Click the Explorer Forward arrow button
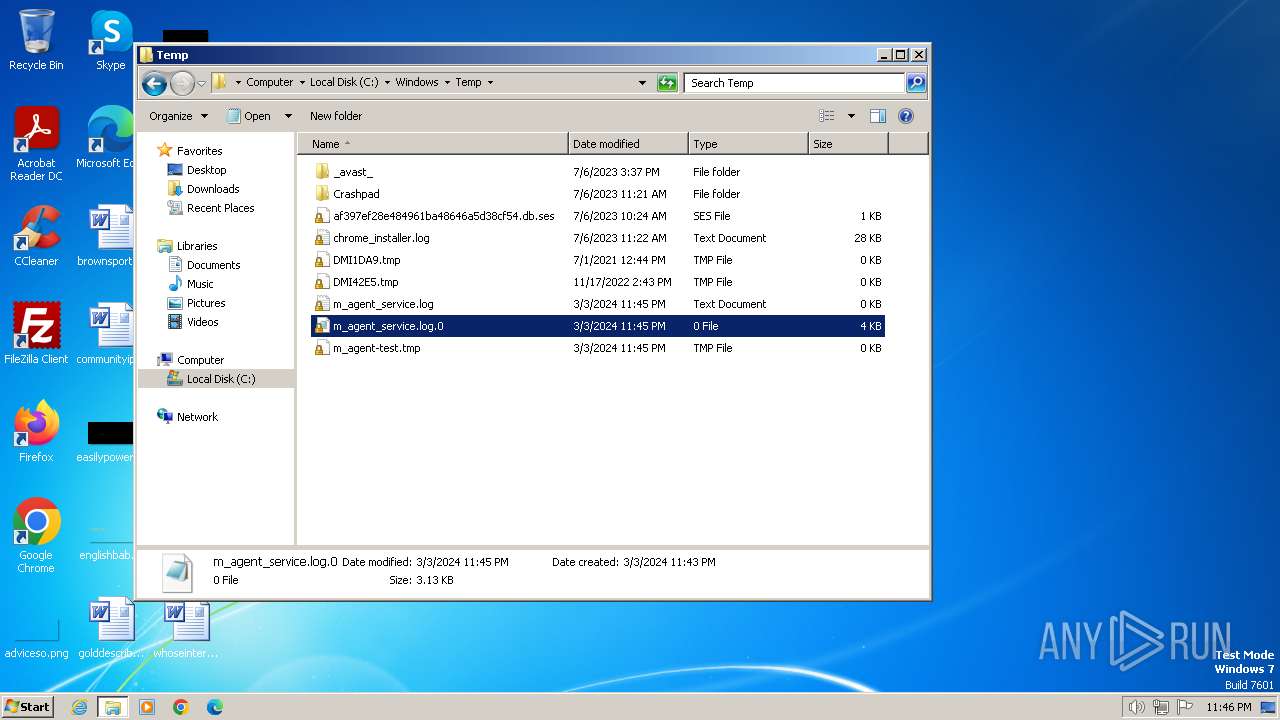This screenshot has height=720, width=1280. (x=182, y=83)
